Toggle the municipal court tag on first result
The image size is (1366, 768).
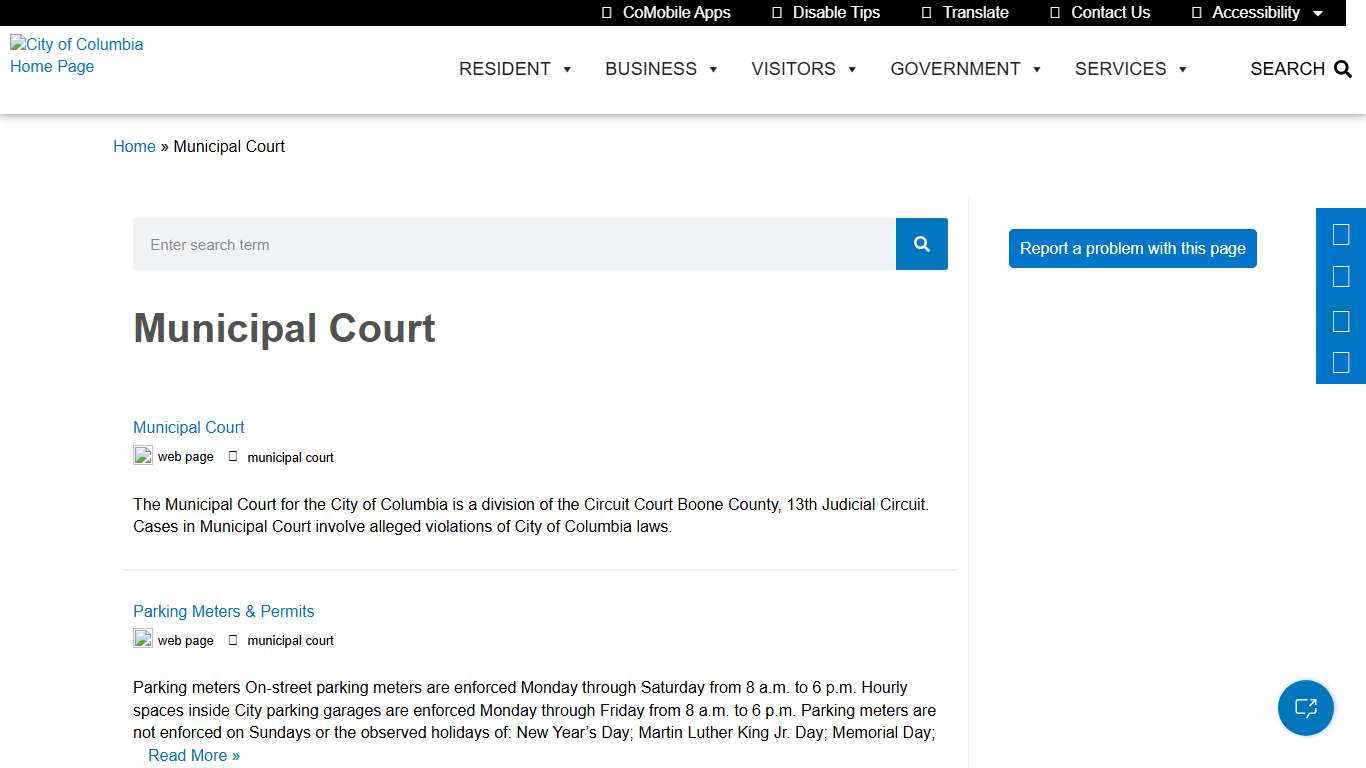283,457
